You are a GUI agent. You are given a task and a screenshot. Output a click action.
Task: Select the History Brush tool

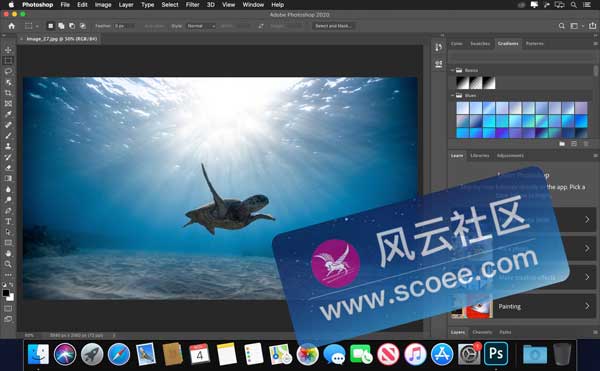[8, 157]
